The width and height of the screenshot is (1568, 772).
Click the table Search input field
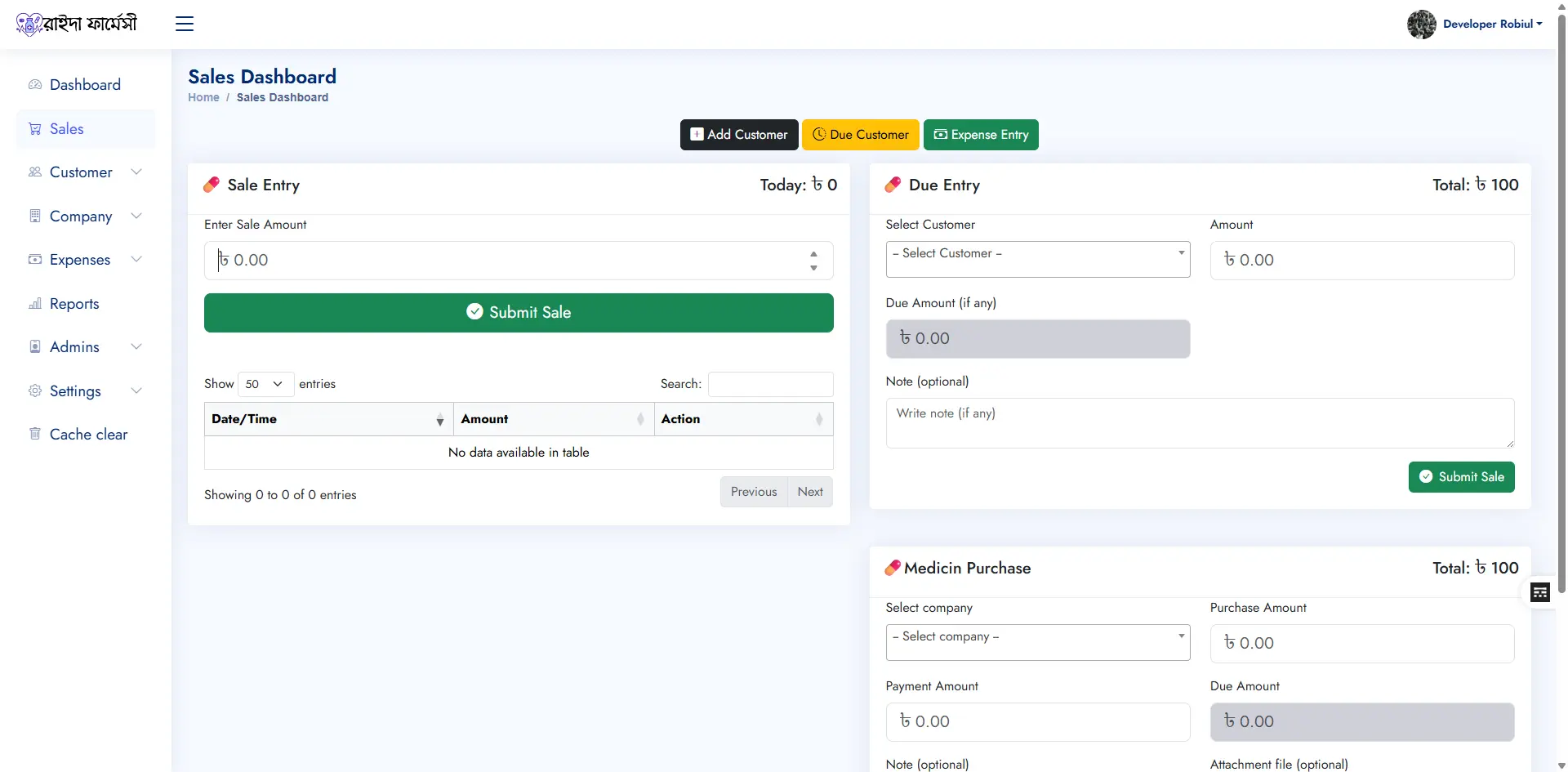point(770,384)
